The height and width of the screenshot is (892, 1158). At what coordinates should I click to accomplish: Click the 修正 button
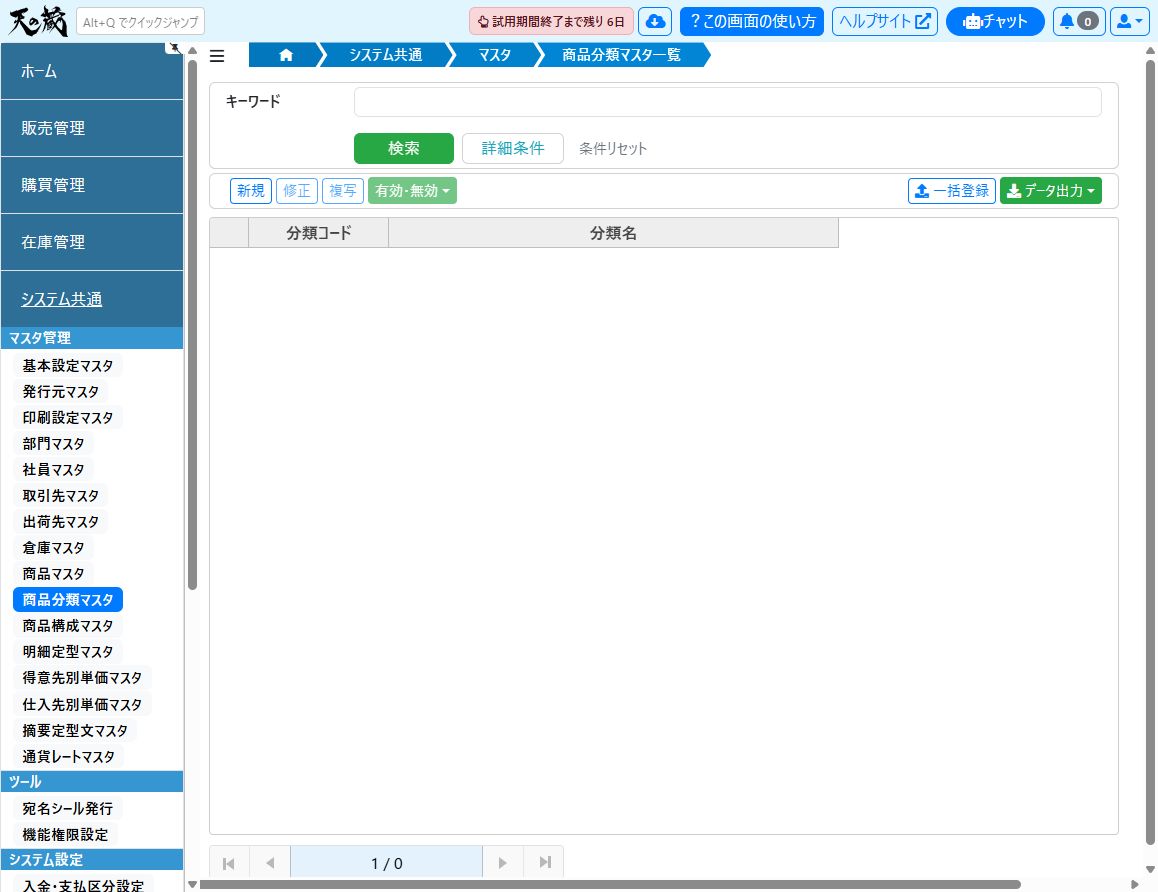(x=297, y=191)
